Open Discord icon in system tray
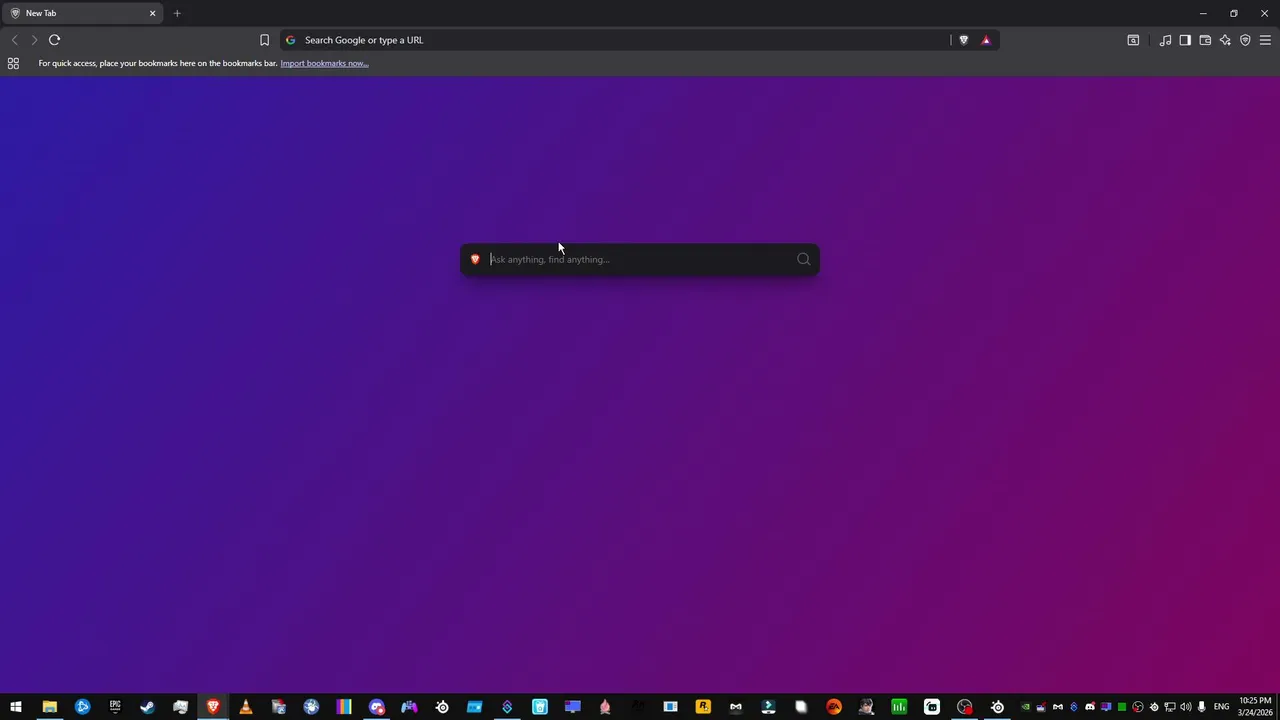 pos(1090,707)
